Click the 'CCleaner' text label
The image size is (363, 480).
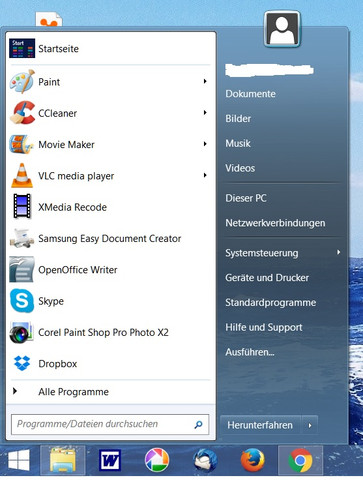57,113
